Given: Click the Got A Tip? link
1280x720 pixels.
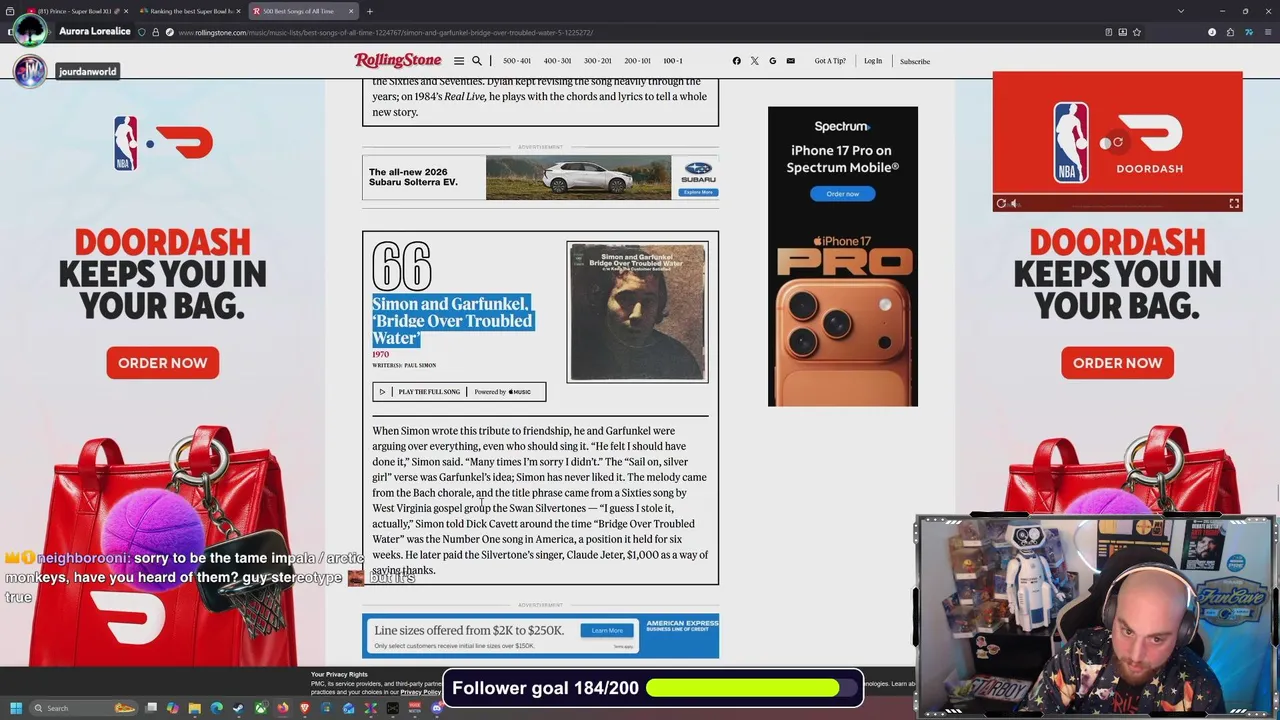Looking at the screenshot, I should [x=830, y=61].
